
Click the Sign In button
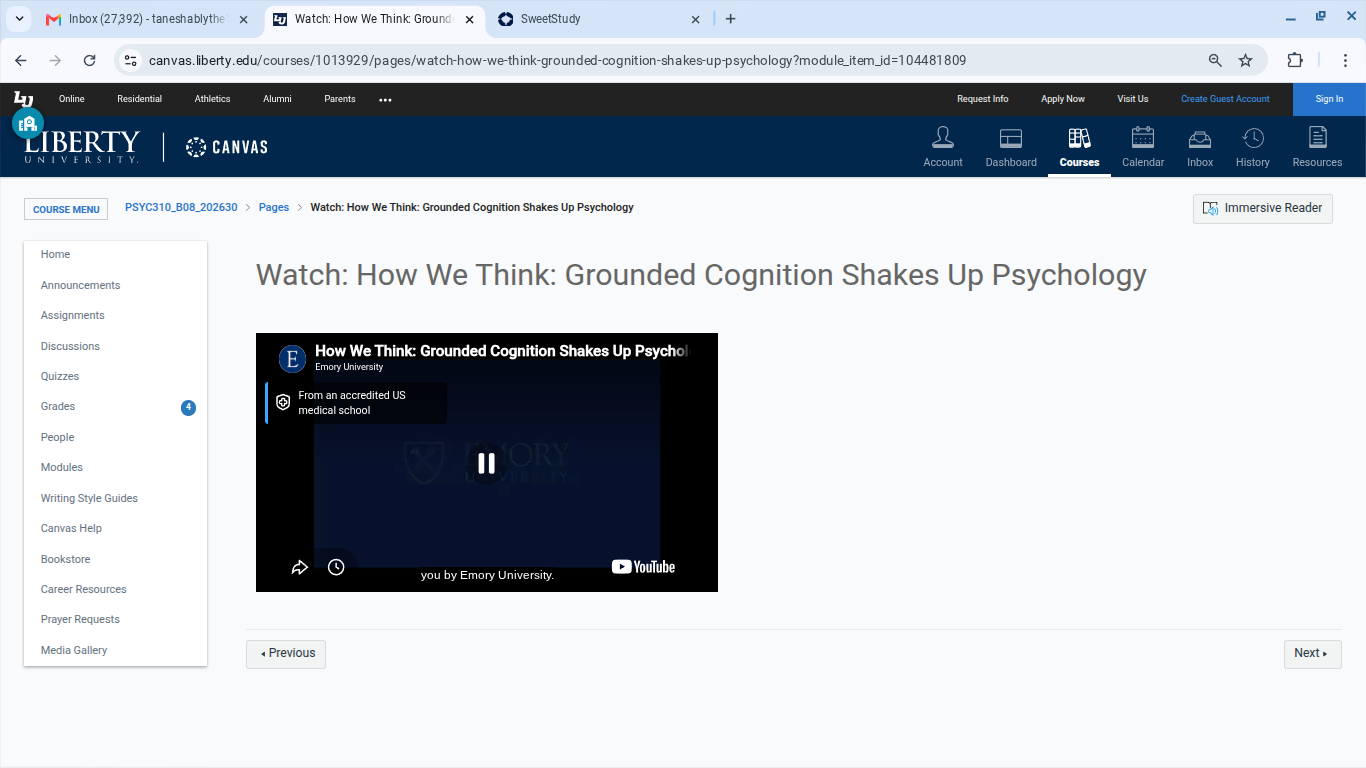coord(1329,99)
